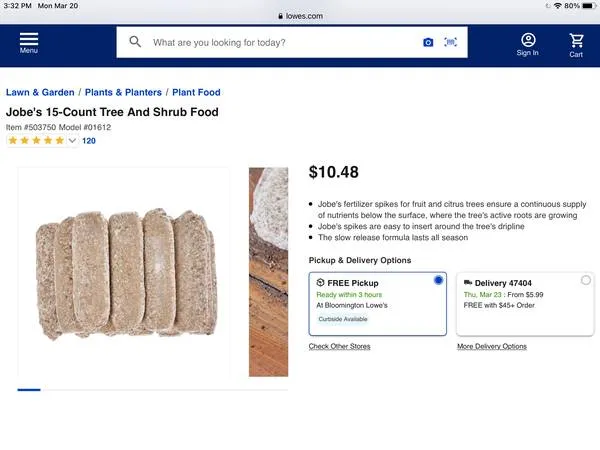Click the delivery truck icon

[x=468, y=283]
